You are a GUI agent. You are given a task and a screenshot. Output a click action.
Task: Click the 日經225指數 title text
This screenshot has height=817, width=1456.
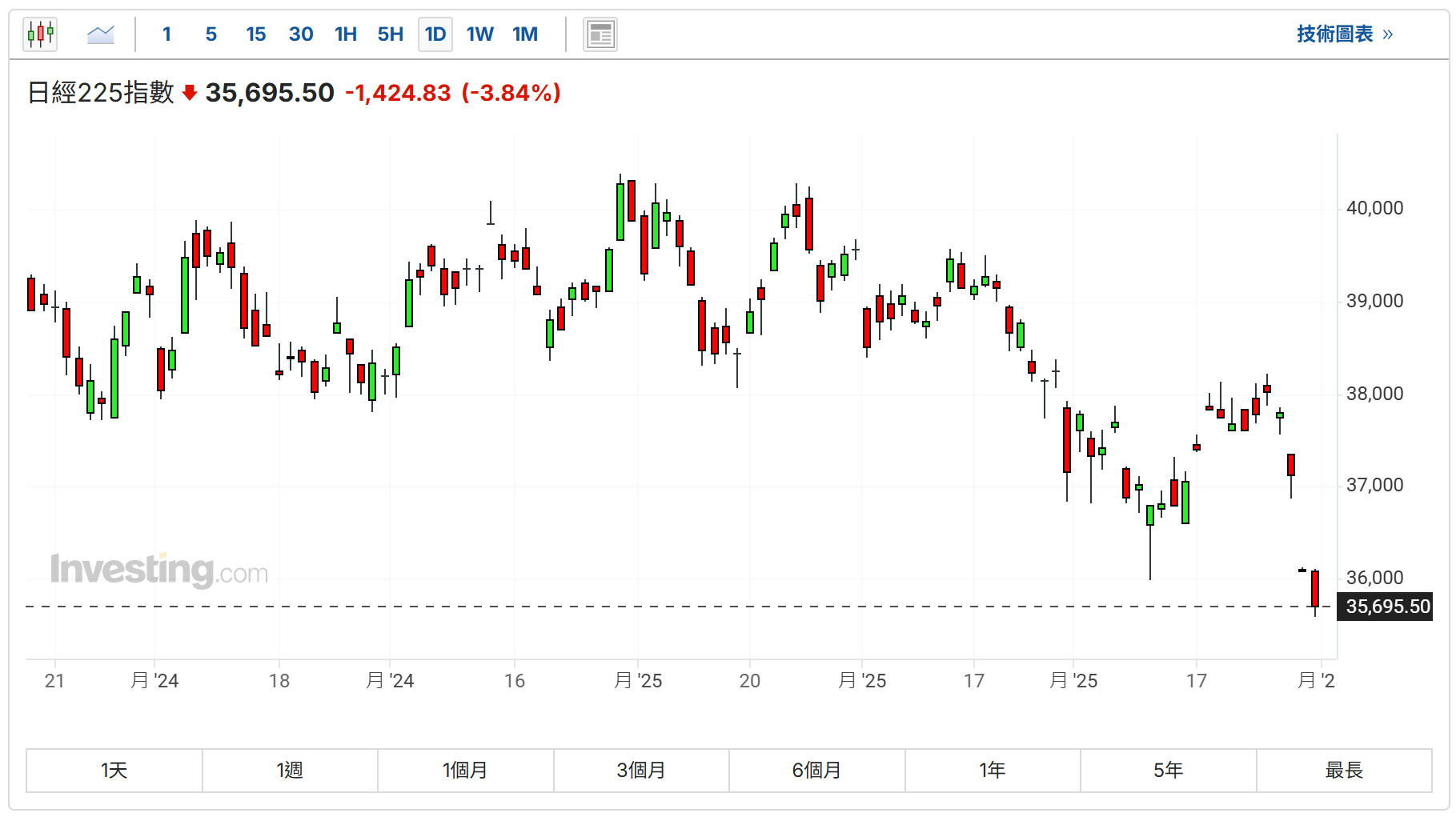pyautogui.click(x=101, y=93)
